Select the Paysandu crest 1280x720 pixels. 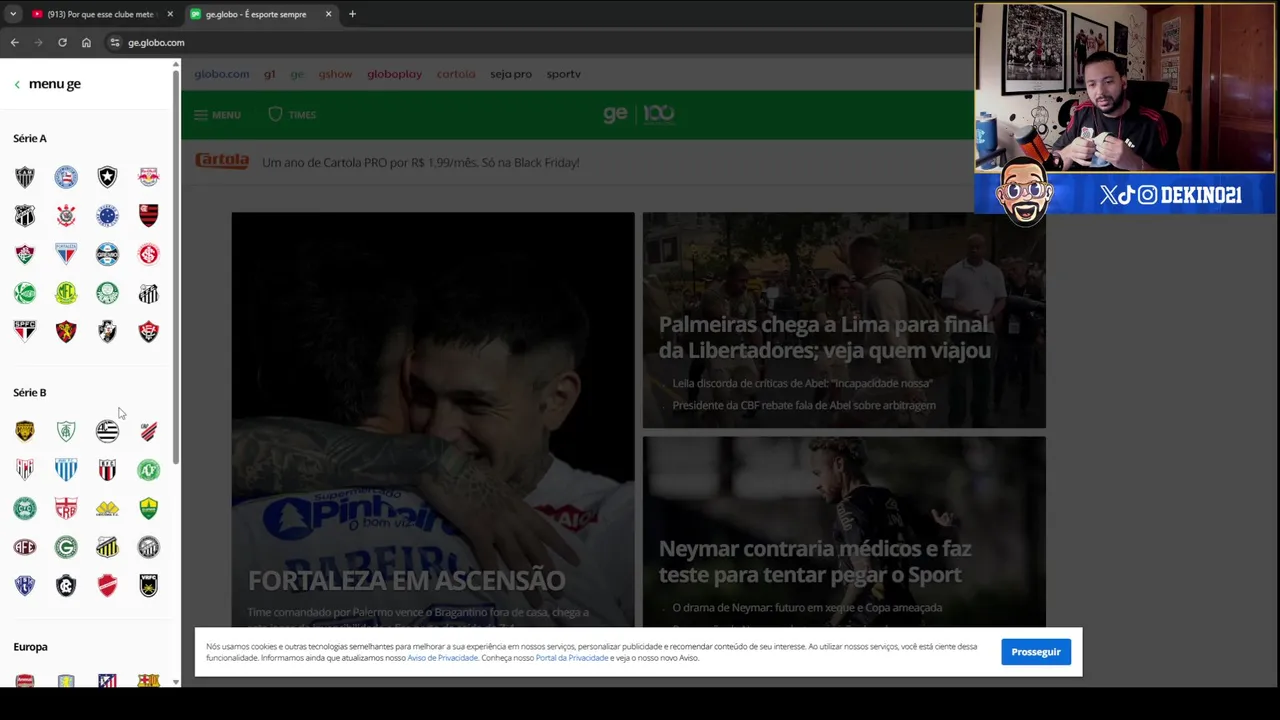tap(25, 585)
